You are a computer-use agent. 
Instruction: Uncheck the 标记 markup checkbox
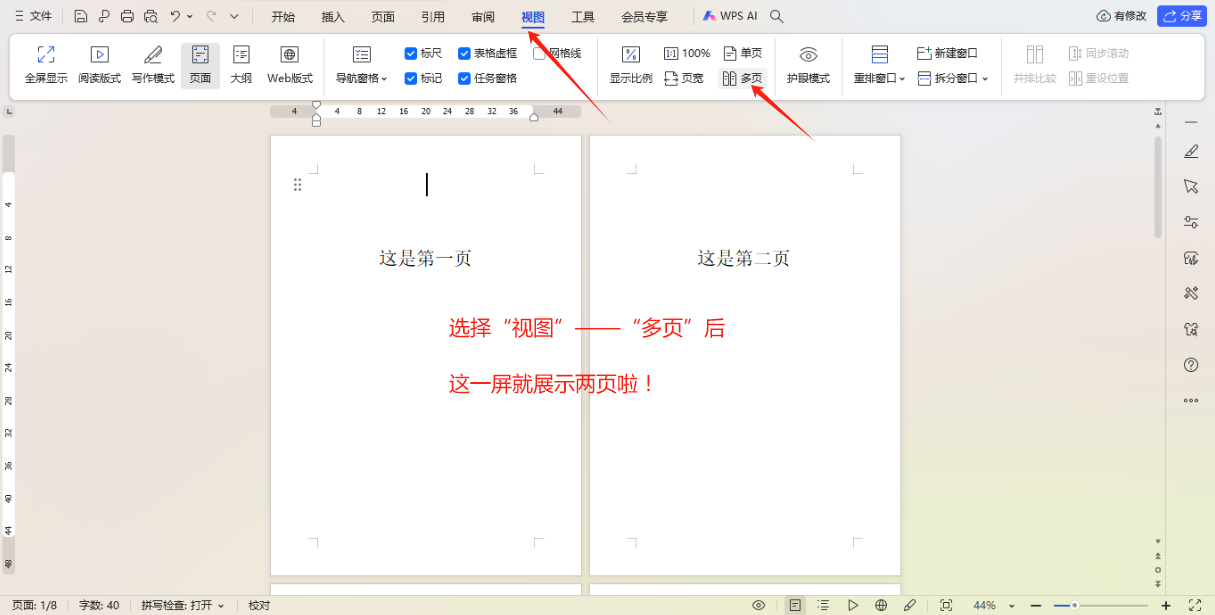(x=411, y=78)
